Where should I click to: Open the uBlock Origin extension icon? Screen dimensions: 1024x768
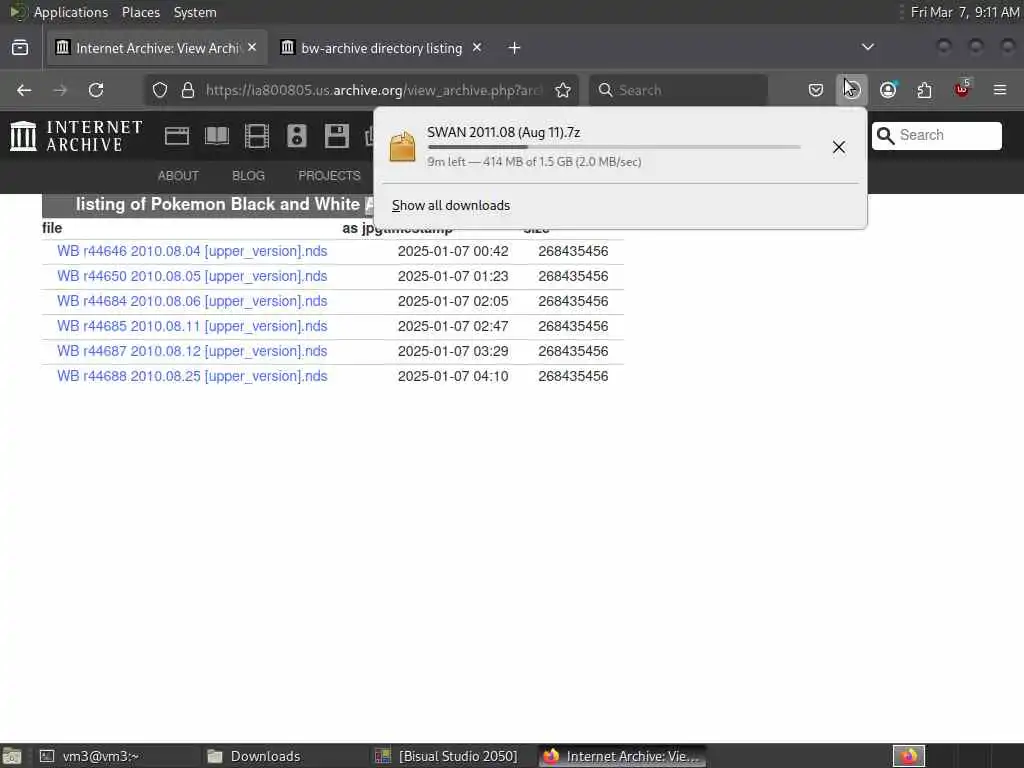[962, 89]
